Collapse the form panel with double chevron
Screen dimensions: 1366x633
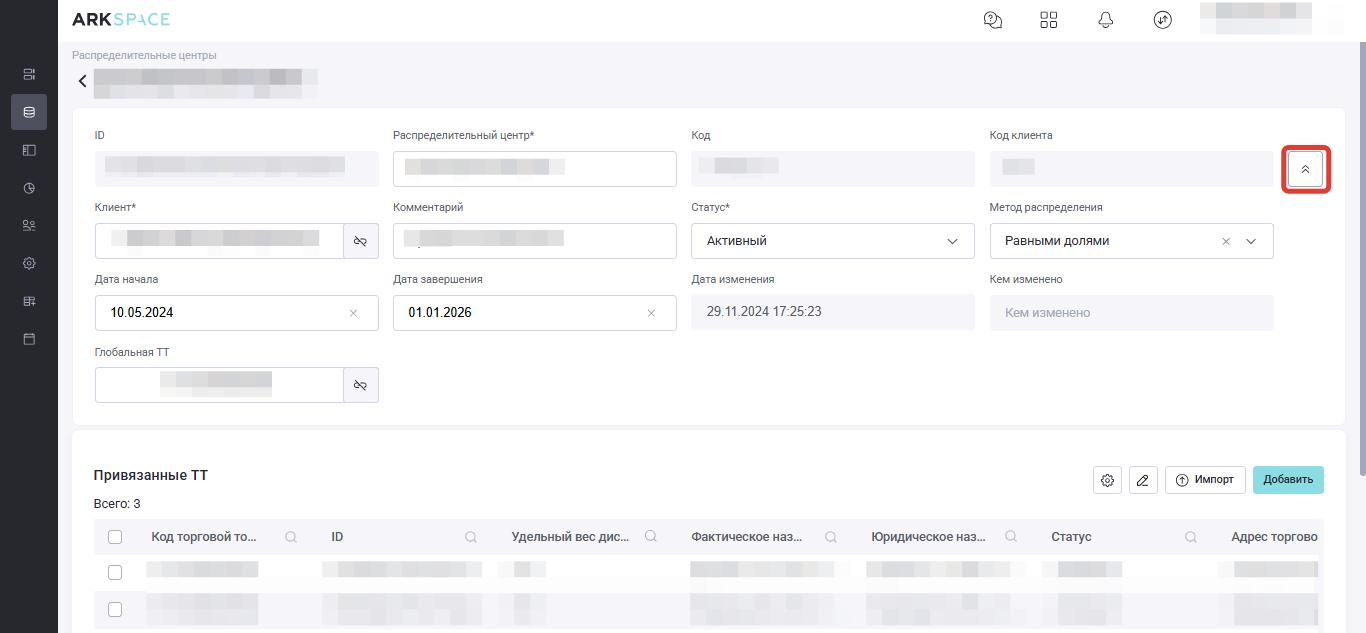[x=1305, y=169]
